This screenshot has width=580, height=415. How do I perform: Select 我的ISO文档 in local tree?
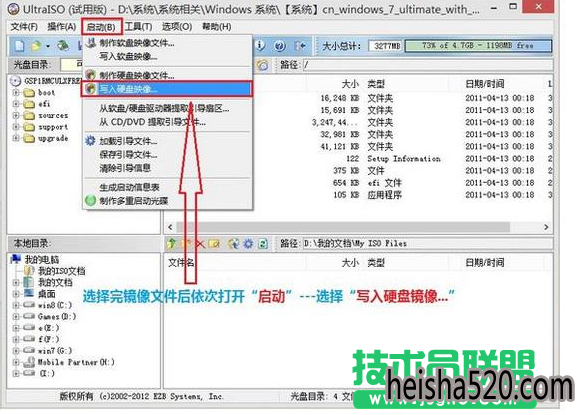pyautogui.click(x=61, y=271)
